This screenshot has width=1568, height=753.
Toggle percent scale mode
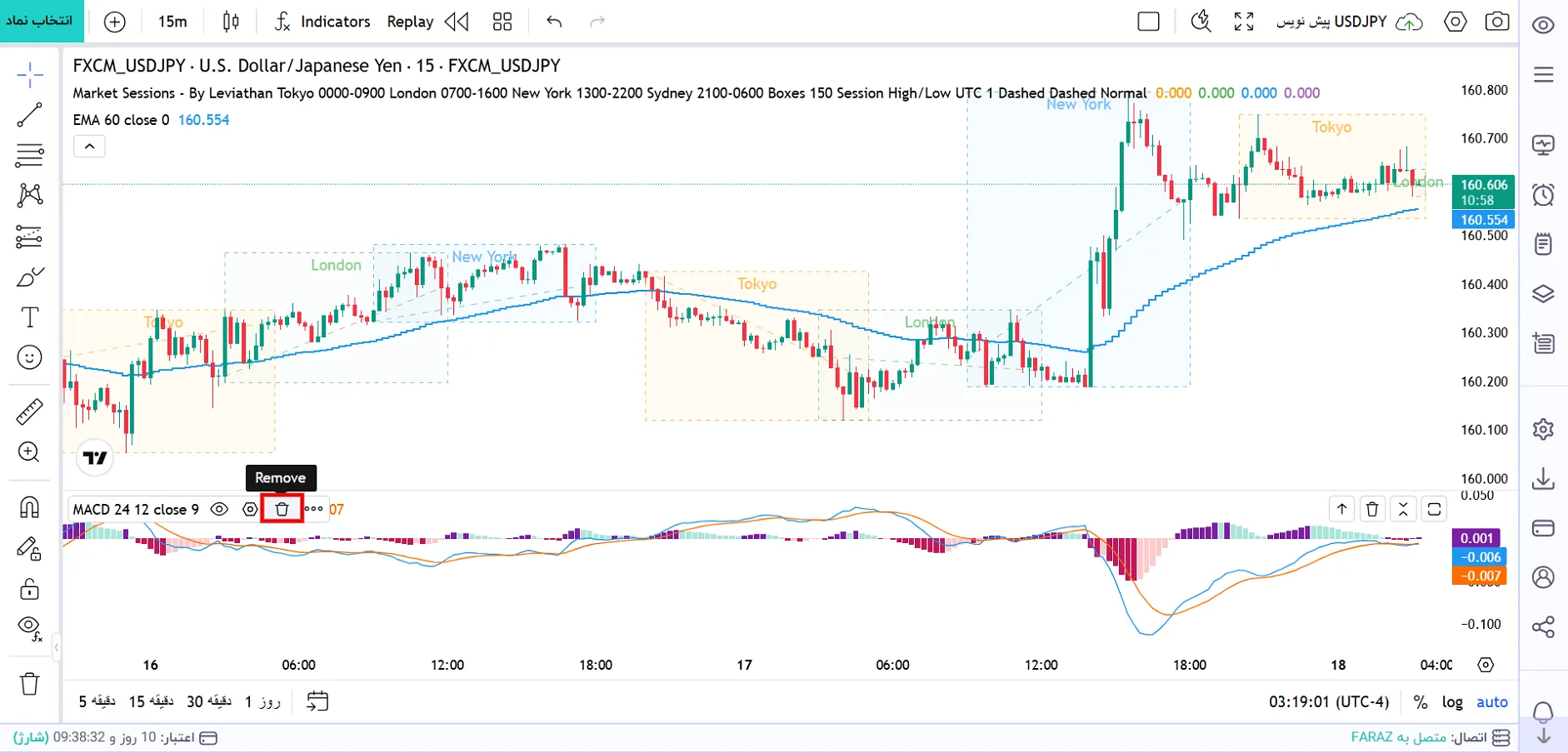point(1421,702)
